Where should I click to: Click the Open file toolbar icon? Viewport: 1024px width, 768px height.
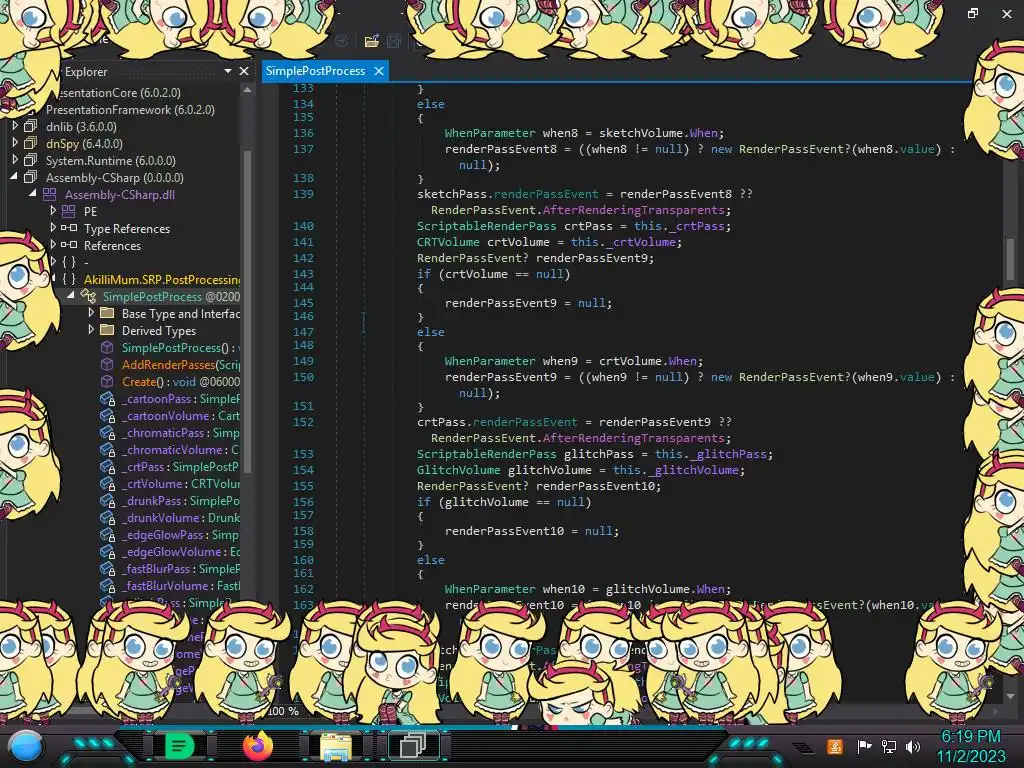point(372,41)
